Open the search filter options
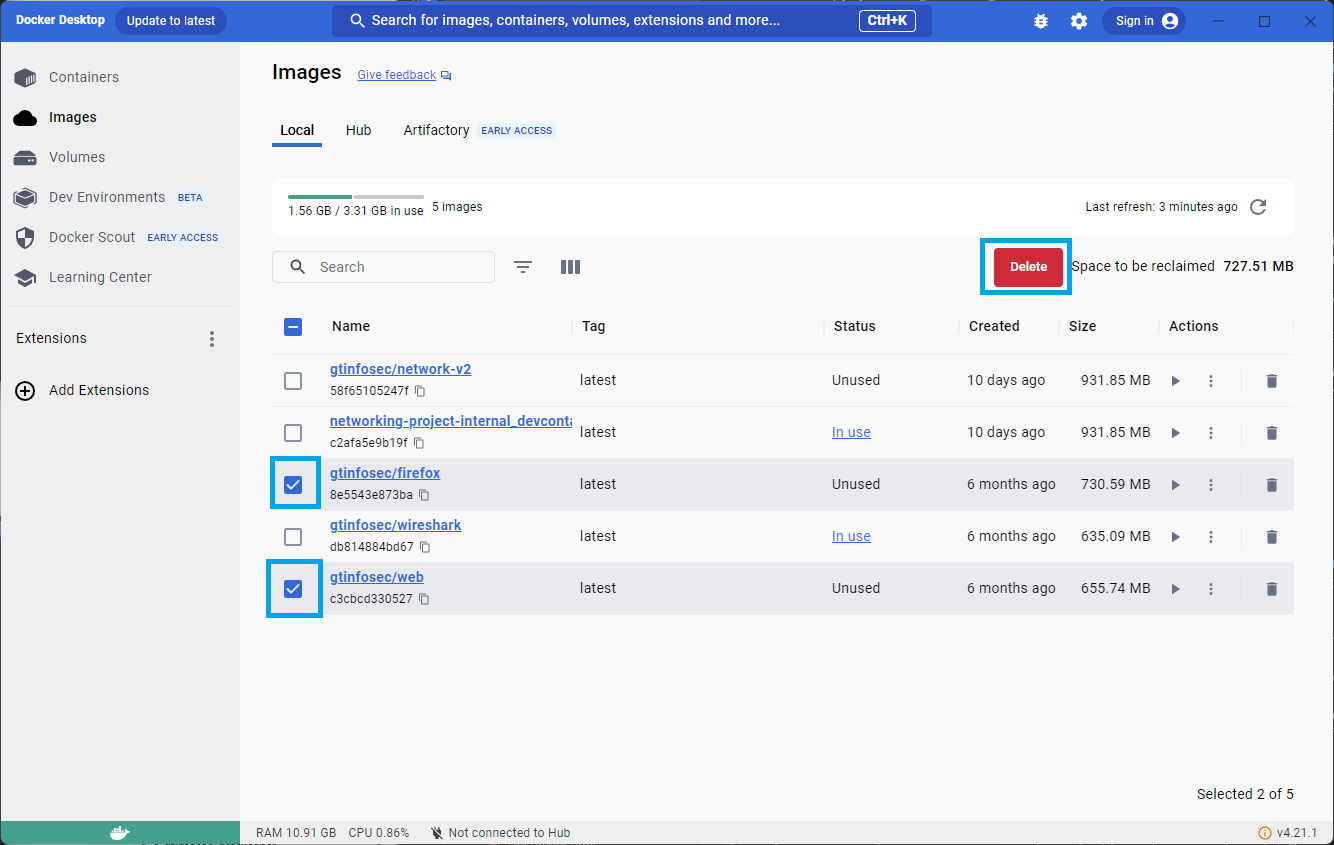 (522, 267)
